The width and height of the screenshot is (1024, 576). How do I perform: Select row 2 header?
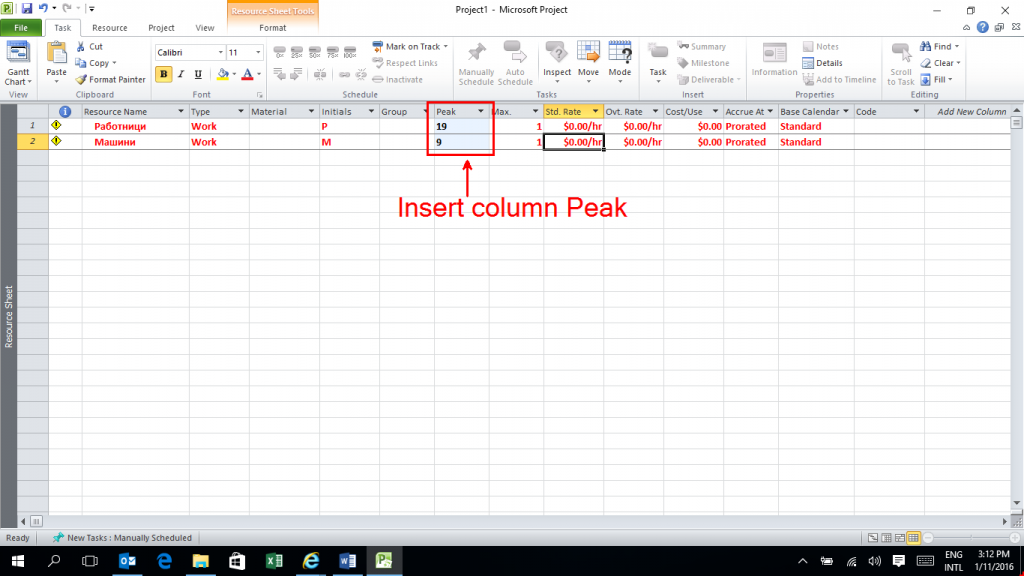point(33,142)
